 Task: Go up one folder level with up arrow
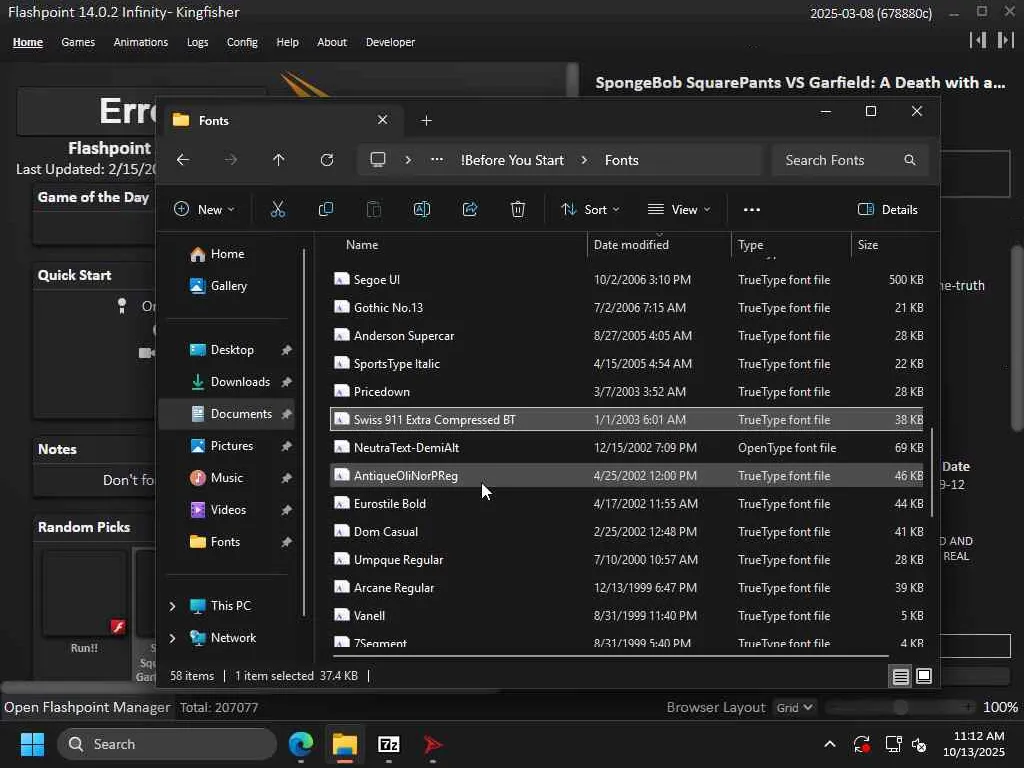[279, 160]
